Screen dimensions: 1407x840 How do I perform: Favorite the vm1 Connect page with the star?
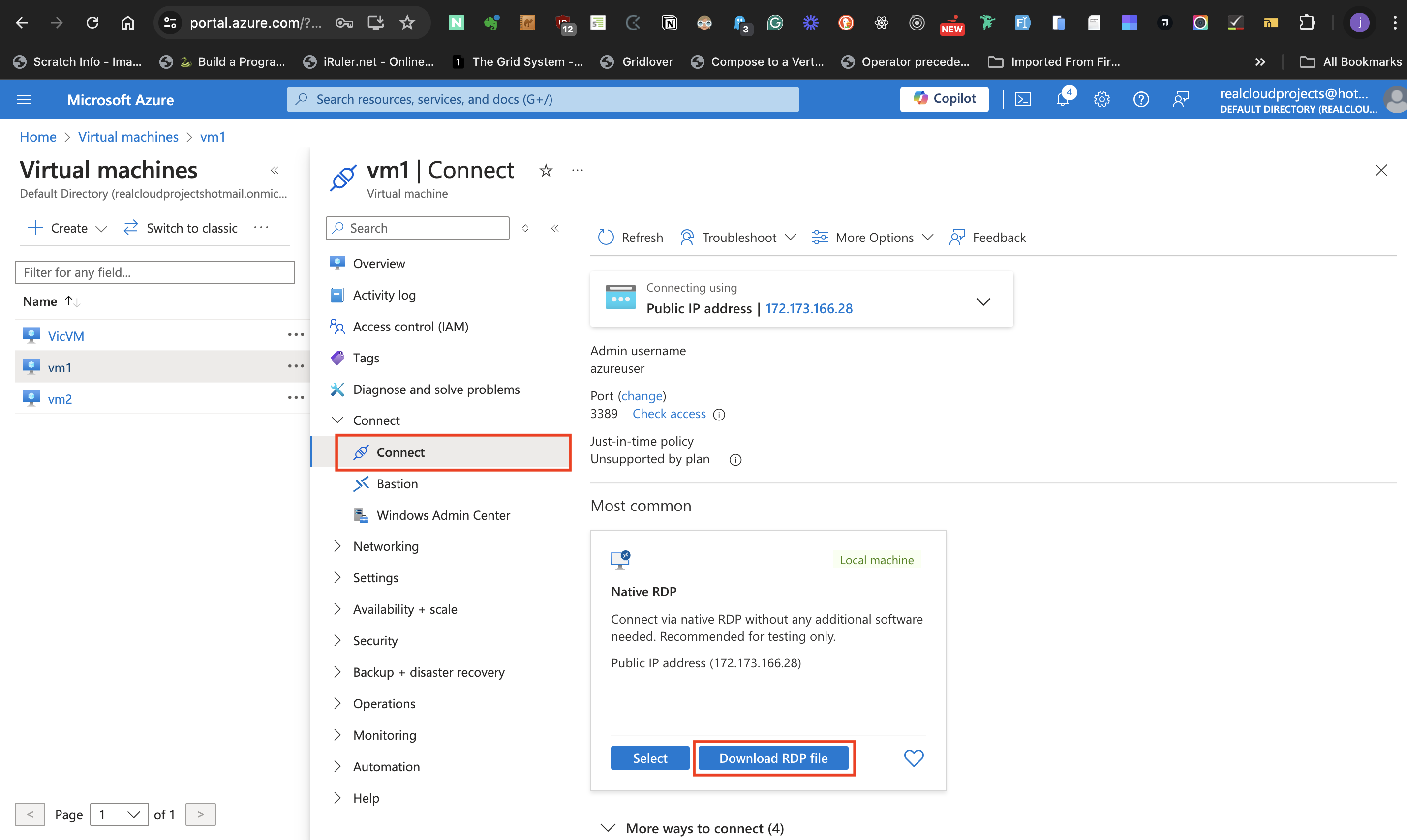tap(545, 170)
